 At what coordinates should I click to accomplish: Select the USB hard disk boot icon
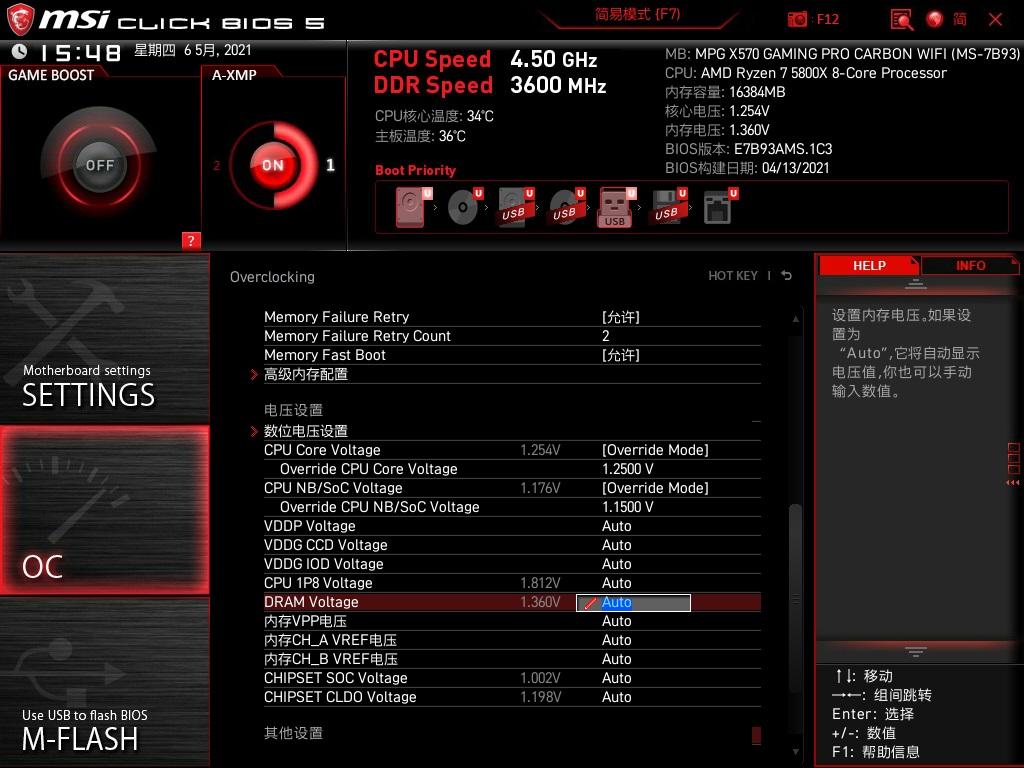[x=516, y=207]
